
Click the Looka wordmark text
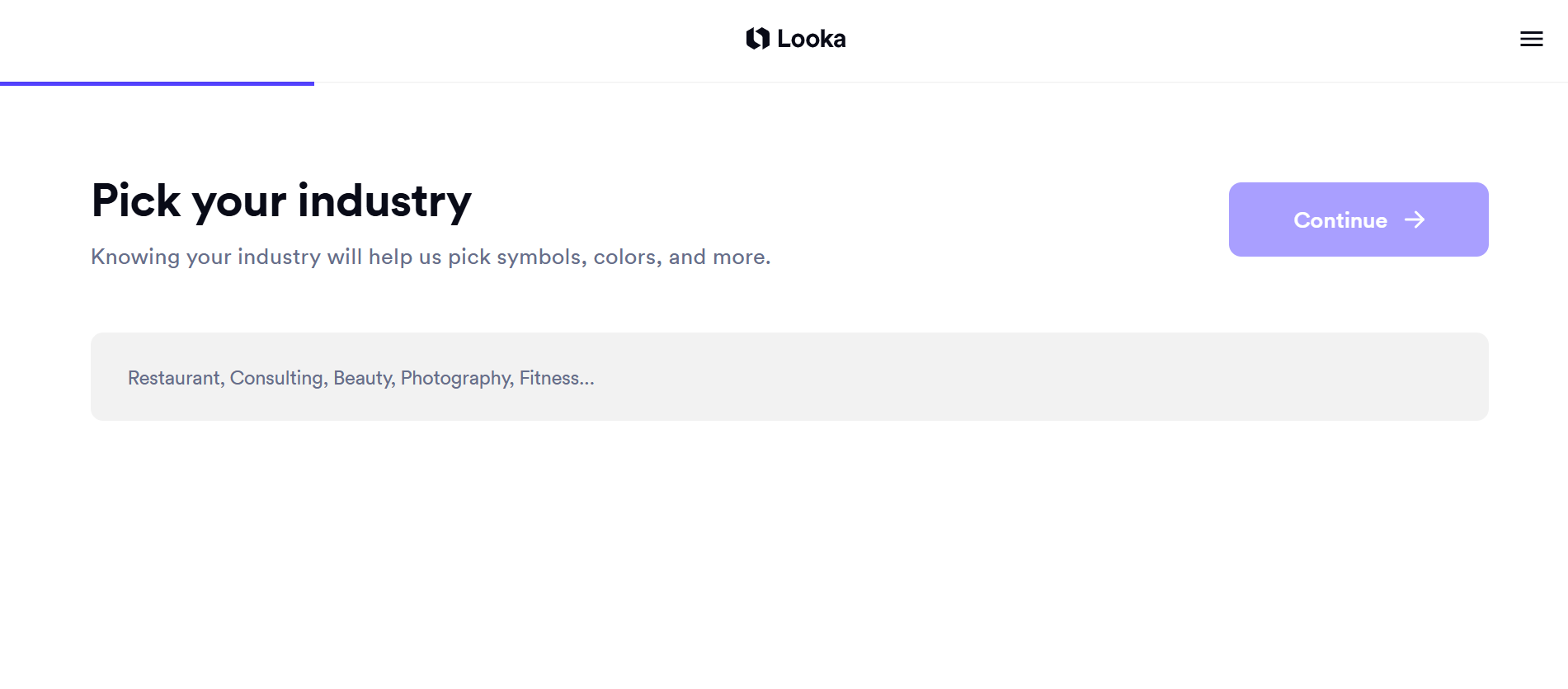point(811,39)
